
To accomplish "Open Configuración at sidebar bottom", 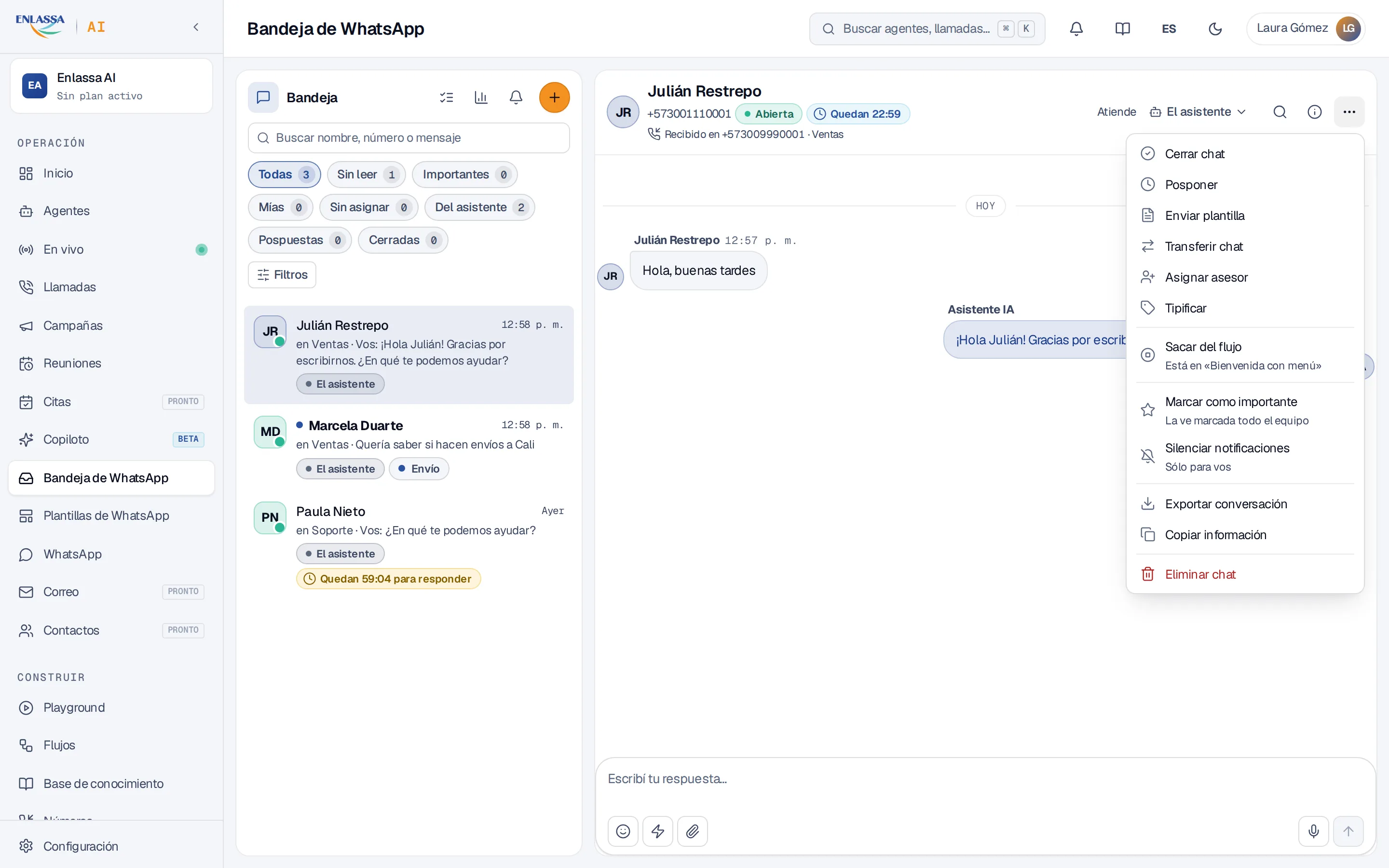I will click(x=111, y=846).
